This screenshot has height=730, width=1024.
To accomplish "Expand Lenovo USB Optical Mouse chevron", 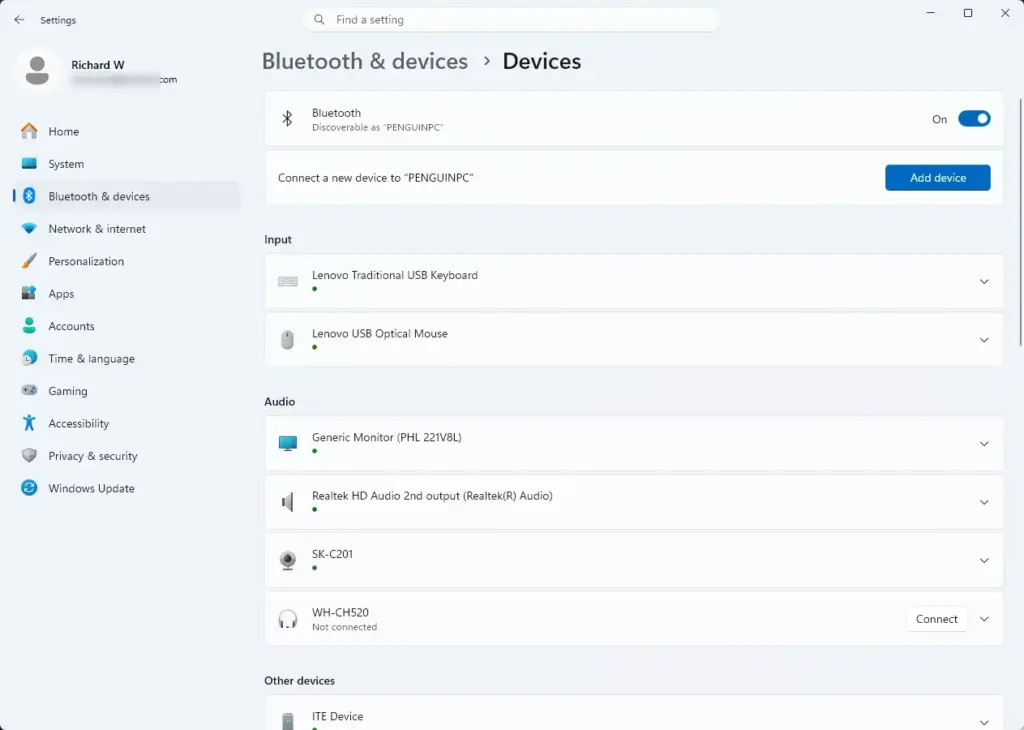I will coord(984,340).
